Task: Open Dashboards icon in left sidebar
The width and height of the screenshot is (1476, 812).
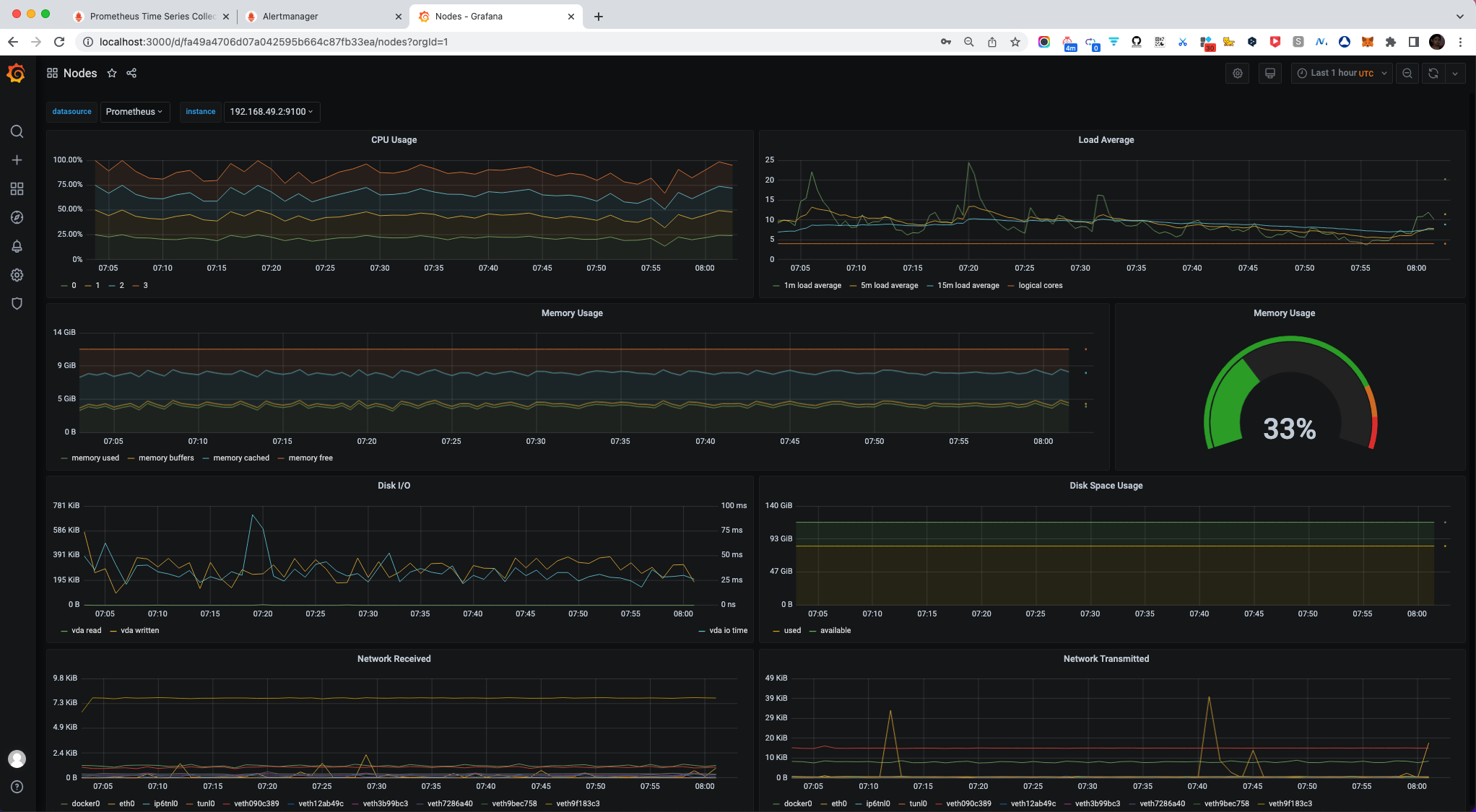Action: 17,188
